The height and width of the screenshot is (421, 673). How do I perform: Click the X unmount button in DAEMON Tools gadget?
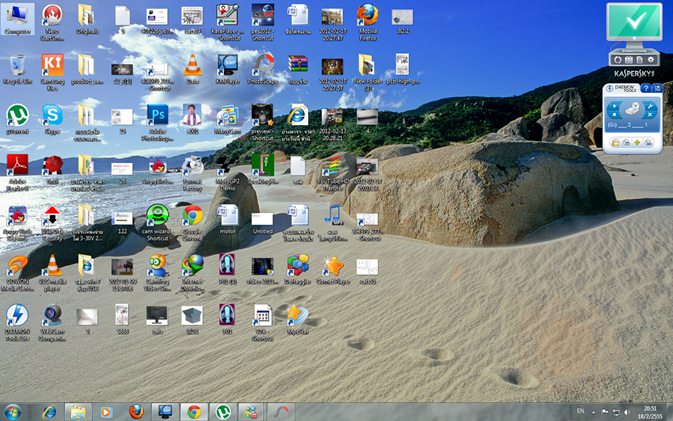(649, 115)
